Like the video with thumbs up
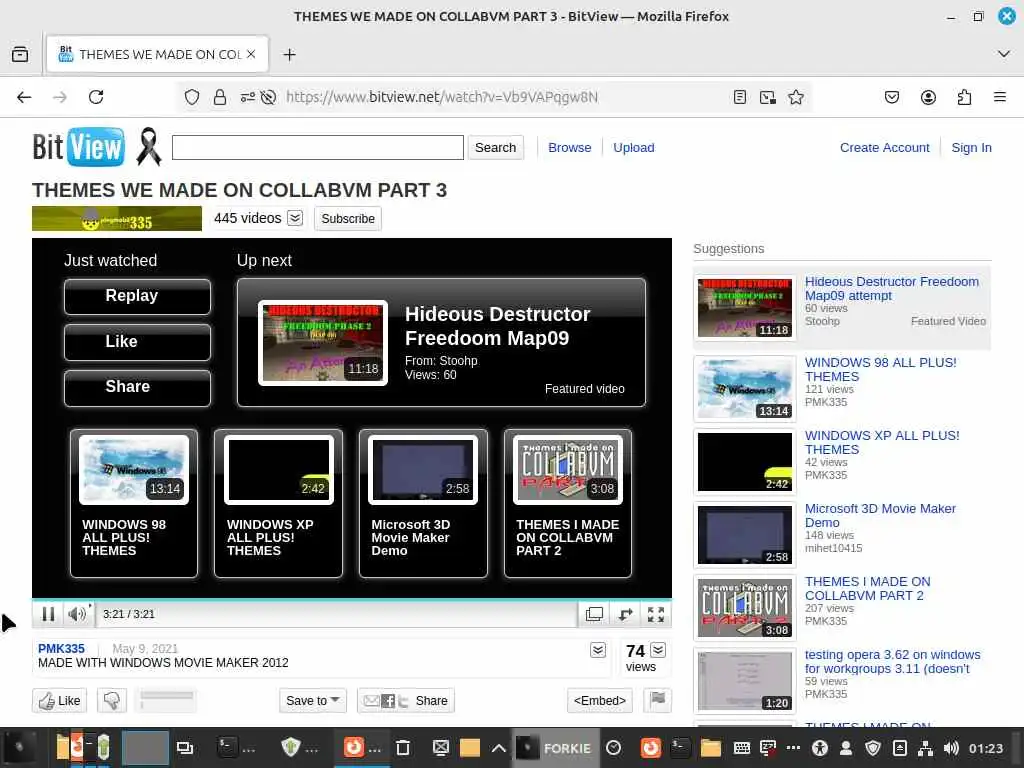1024x768 pixels. pos(59,701)
